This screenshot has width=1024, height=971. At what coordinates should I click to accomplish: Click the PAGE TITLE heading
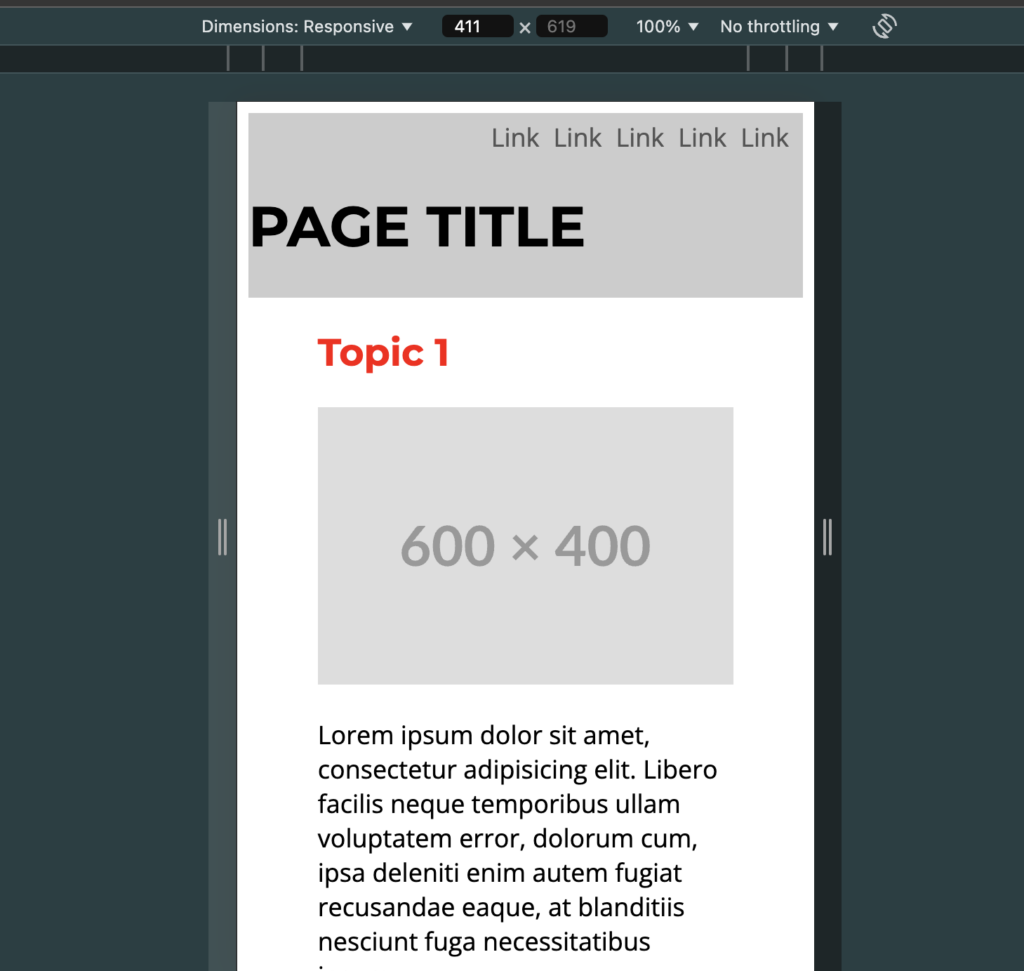point(417,227)
